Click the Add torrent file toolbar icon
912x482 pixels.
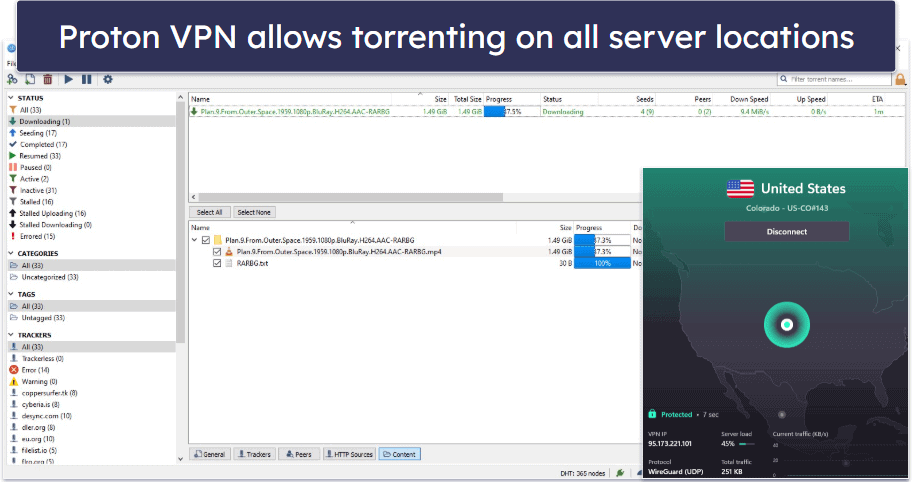point(30,79)
